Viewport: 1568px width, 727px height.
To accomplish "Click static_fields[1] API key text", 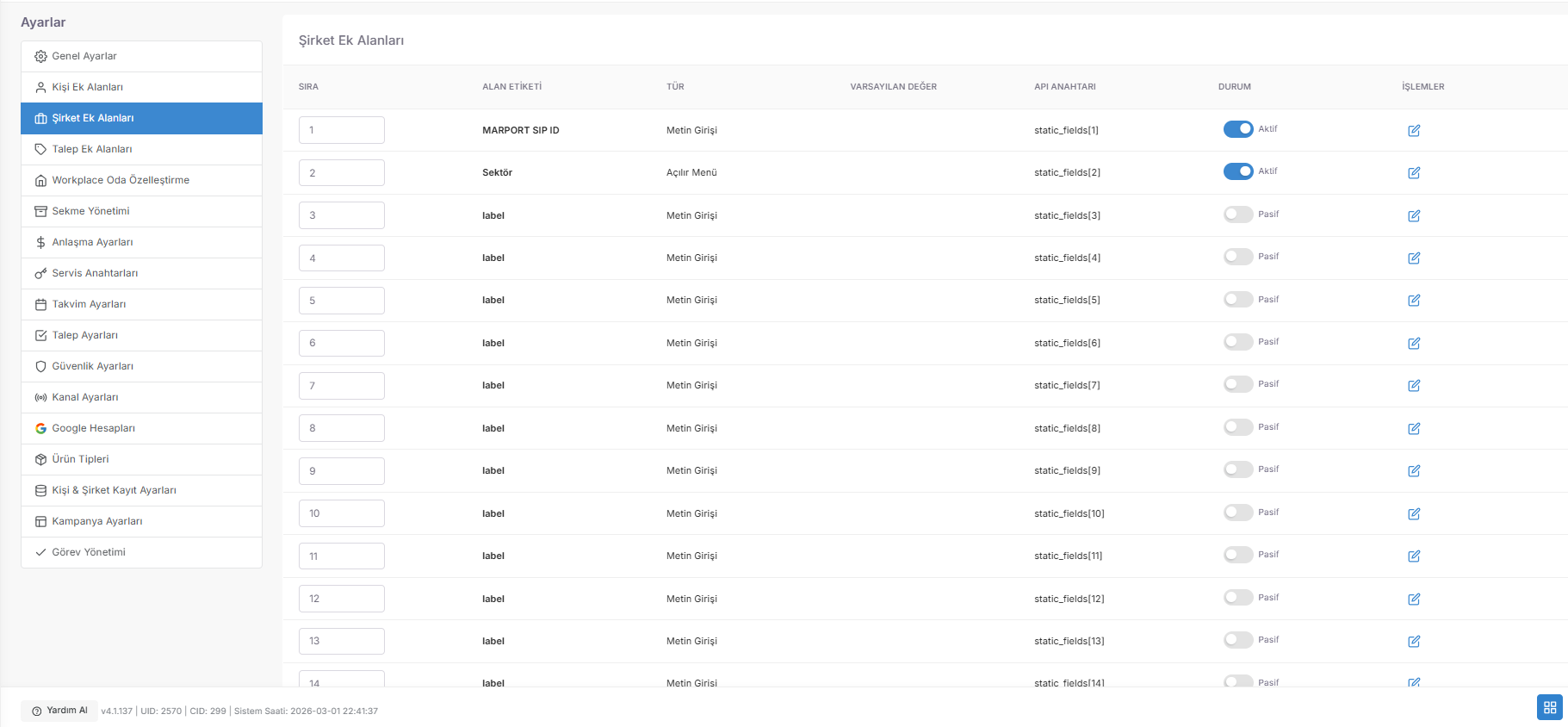I will pyautogui.click(x=1066, y=130).
